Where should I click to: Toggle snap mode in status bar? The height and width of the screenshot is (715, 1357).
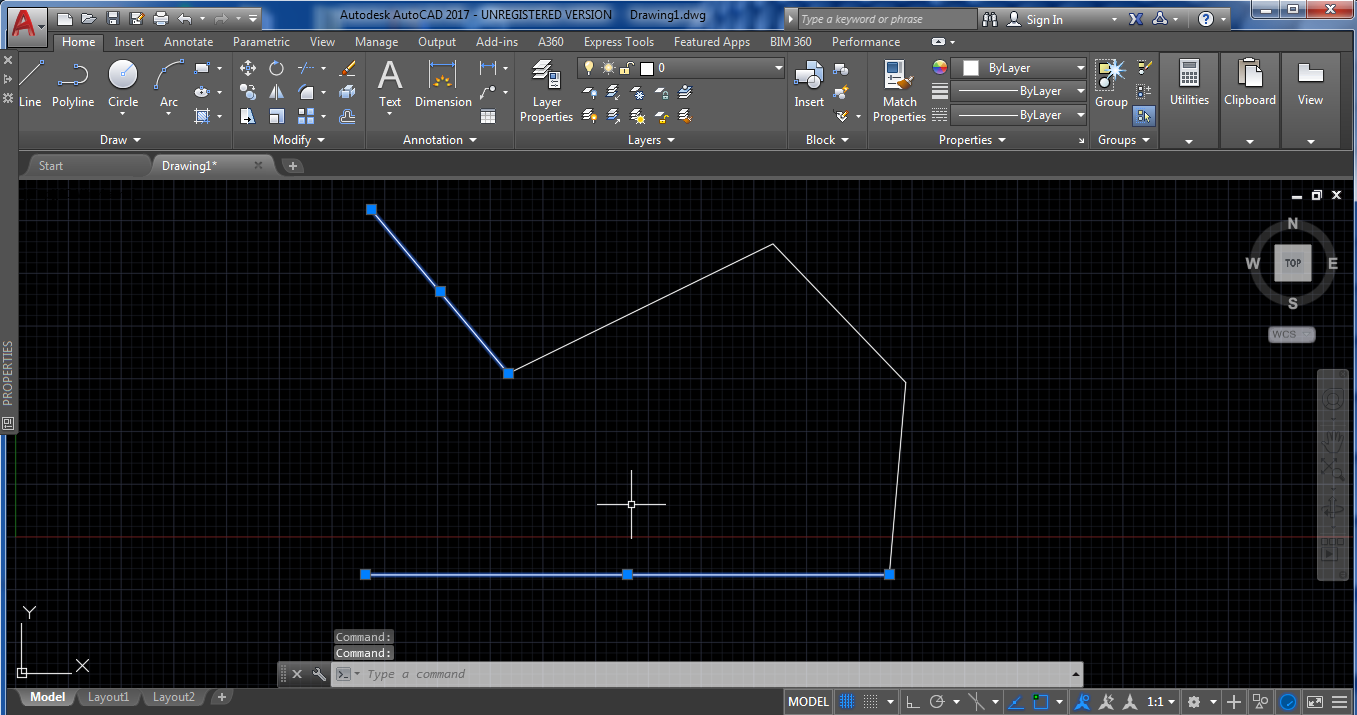[871, 701]
